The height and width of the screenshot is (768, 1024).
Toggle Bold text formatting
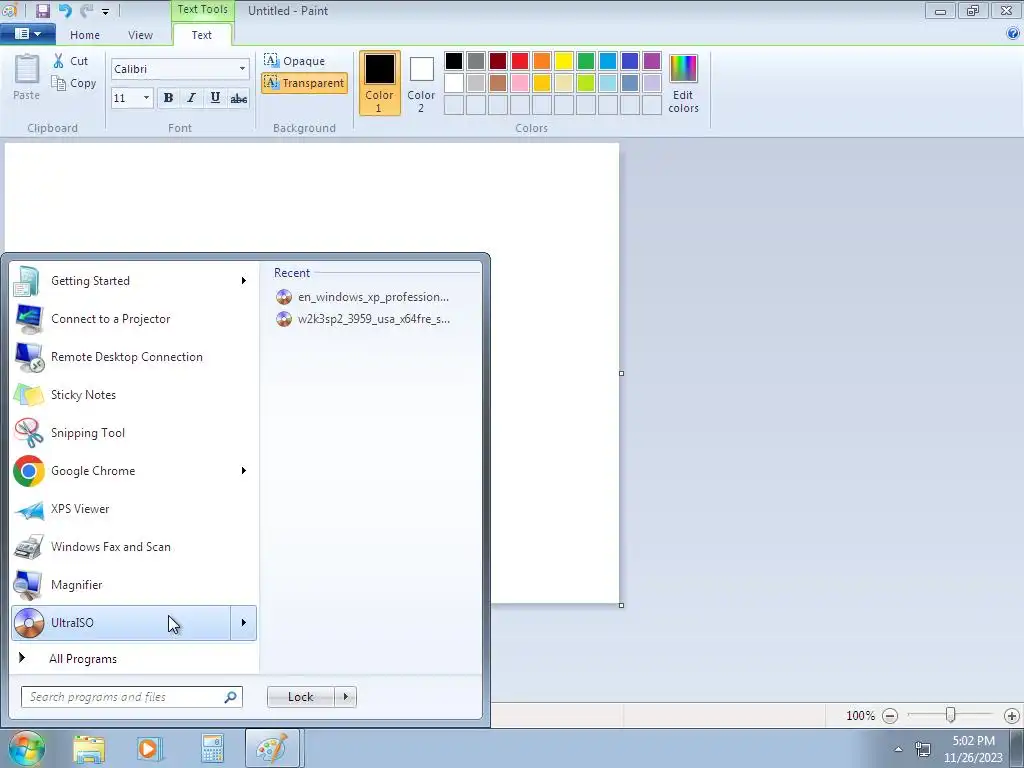168,98
